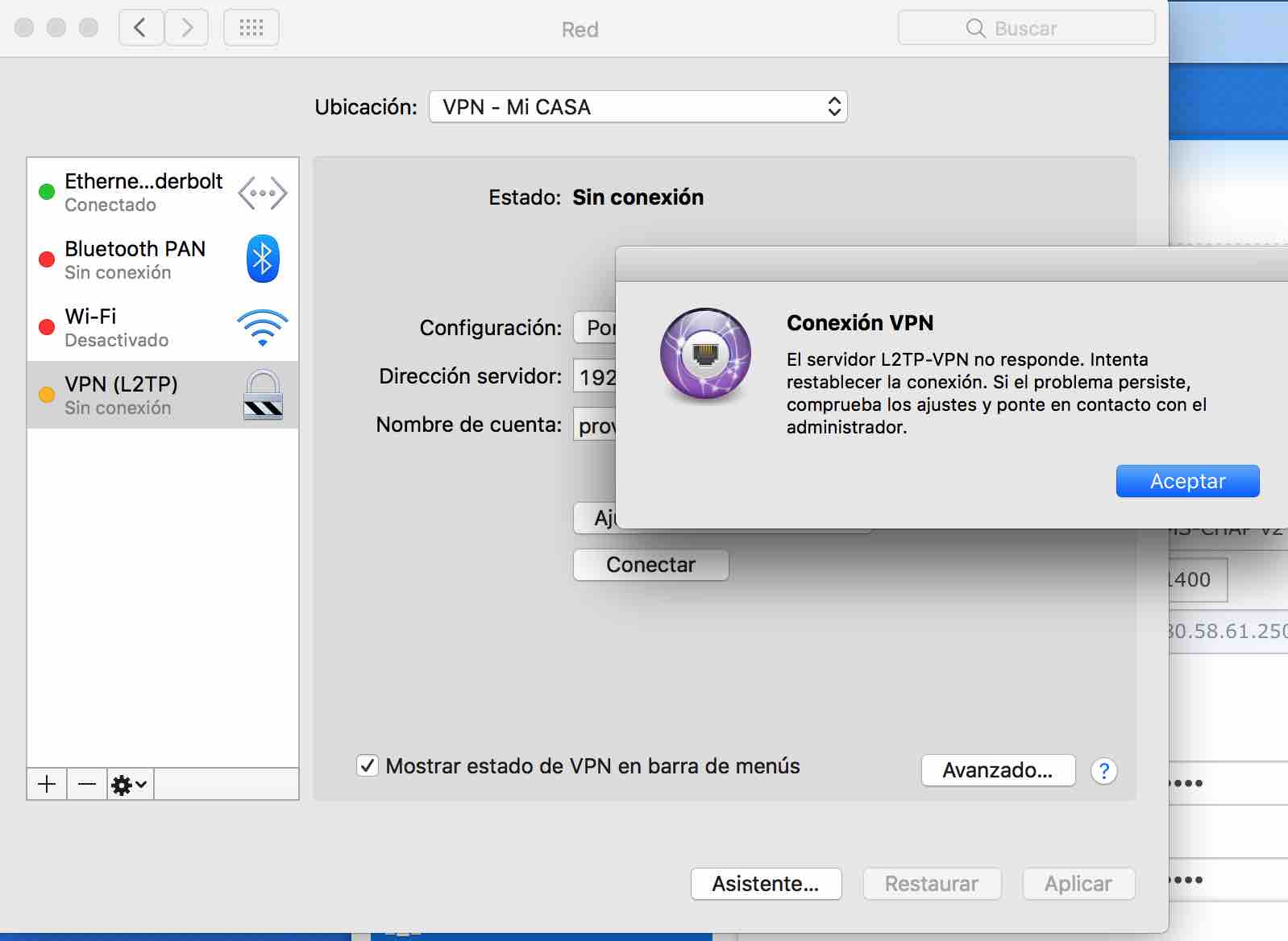Select the Wi-Fi signal icon

point(263,327)
